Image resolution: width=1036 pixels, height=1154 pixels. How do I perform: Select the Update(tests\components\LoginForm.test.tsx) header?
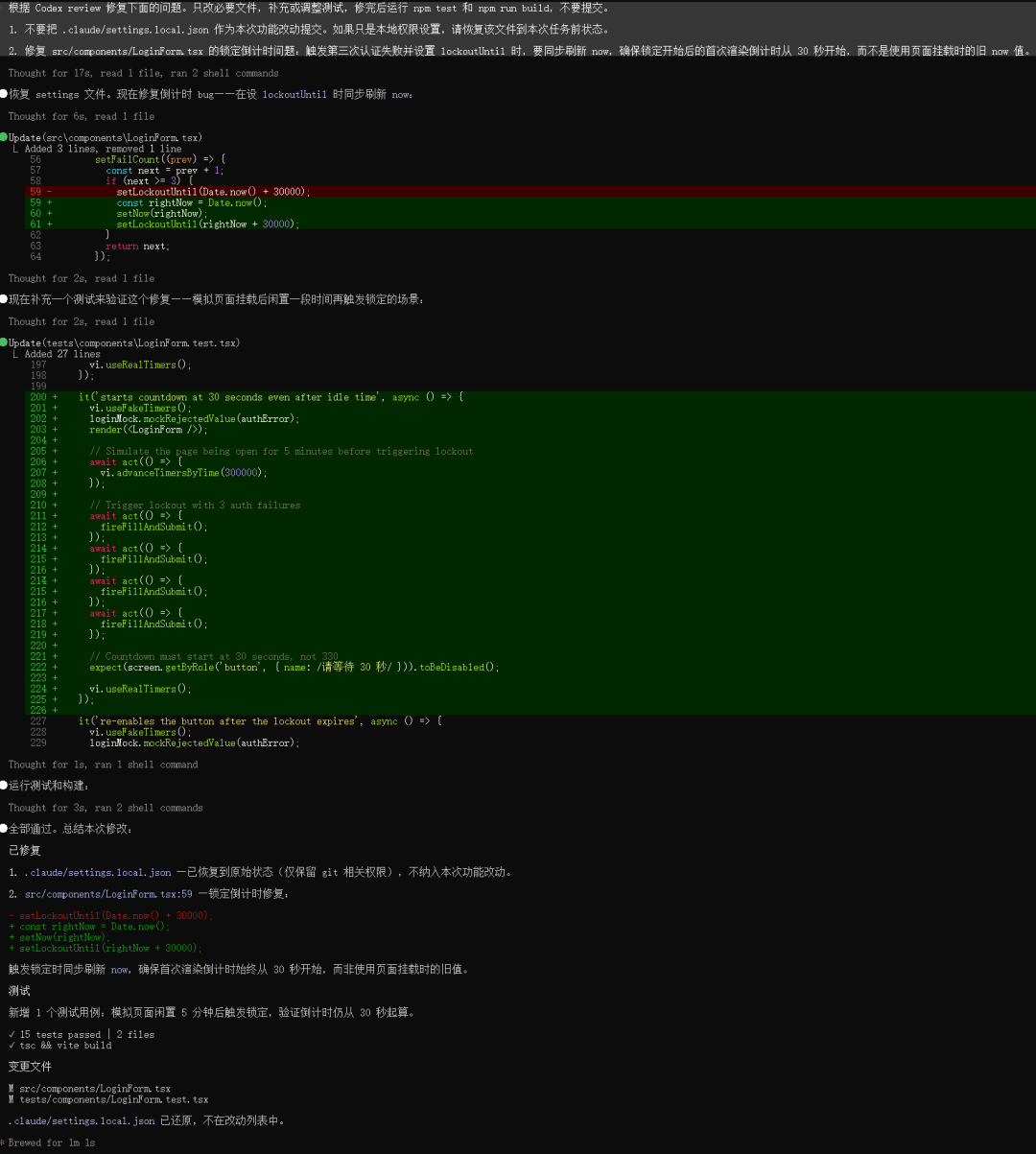[x=125, y=343]
